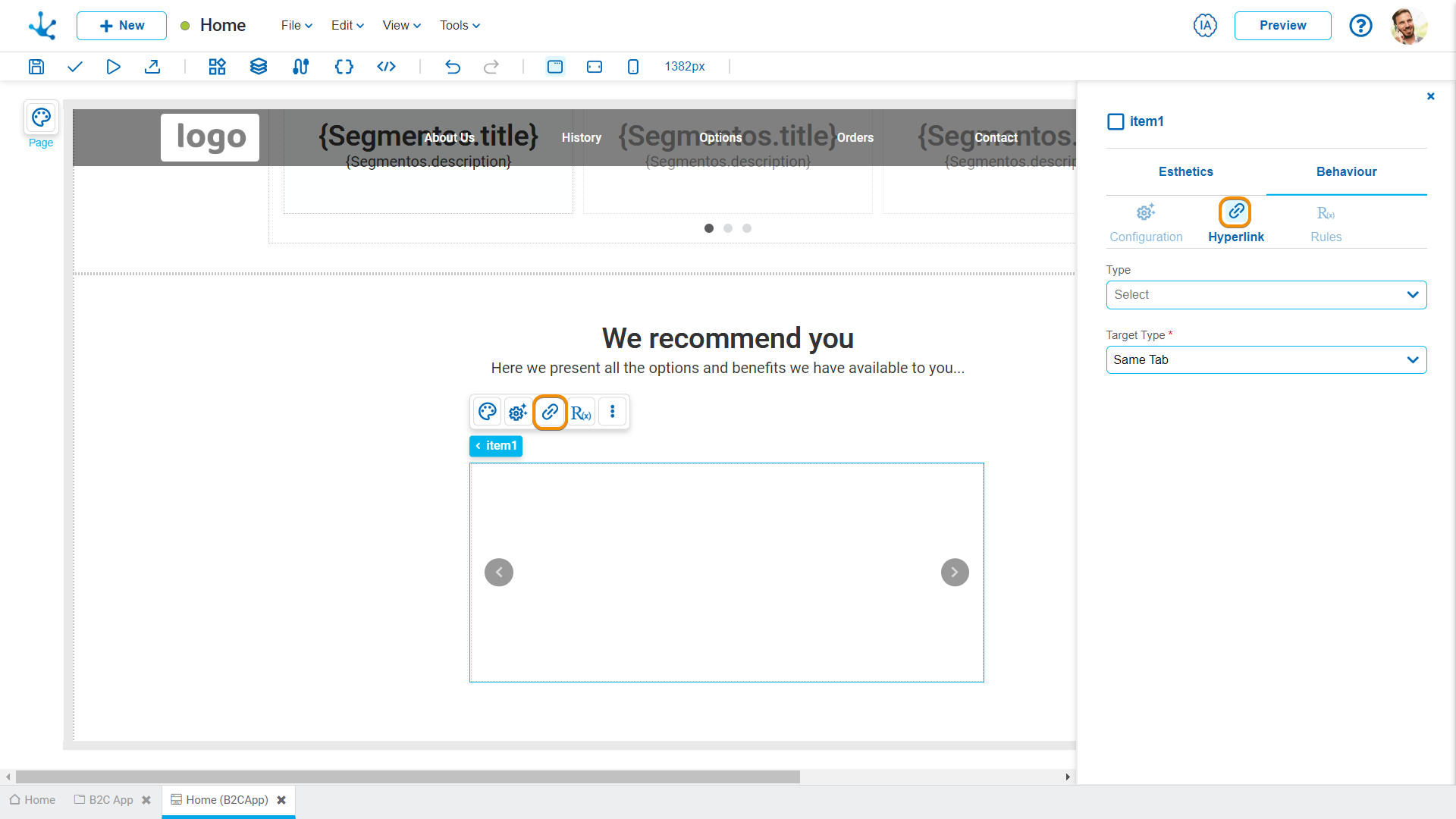Click the redo arrow icon

click(492, 67)
